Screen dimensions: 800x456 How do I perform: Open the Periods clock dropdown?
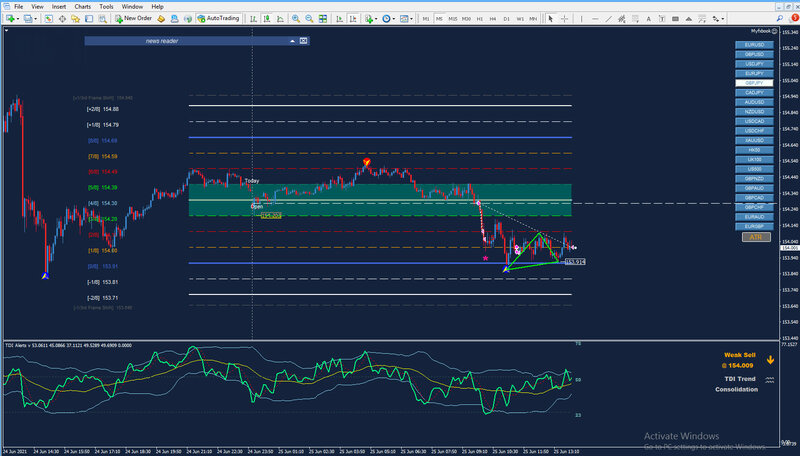388,19
